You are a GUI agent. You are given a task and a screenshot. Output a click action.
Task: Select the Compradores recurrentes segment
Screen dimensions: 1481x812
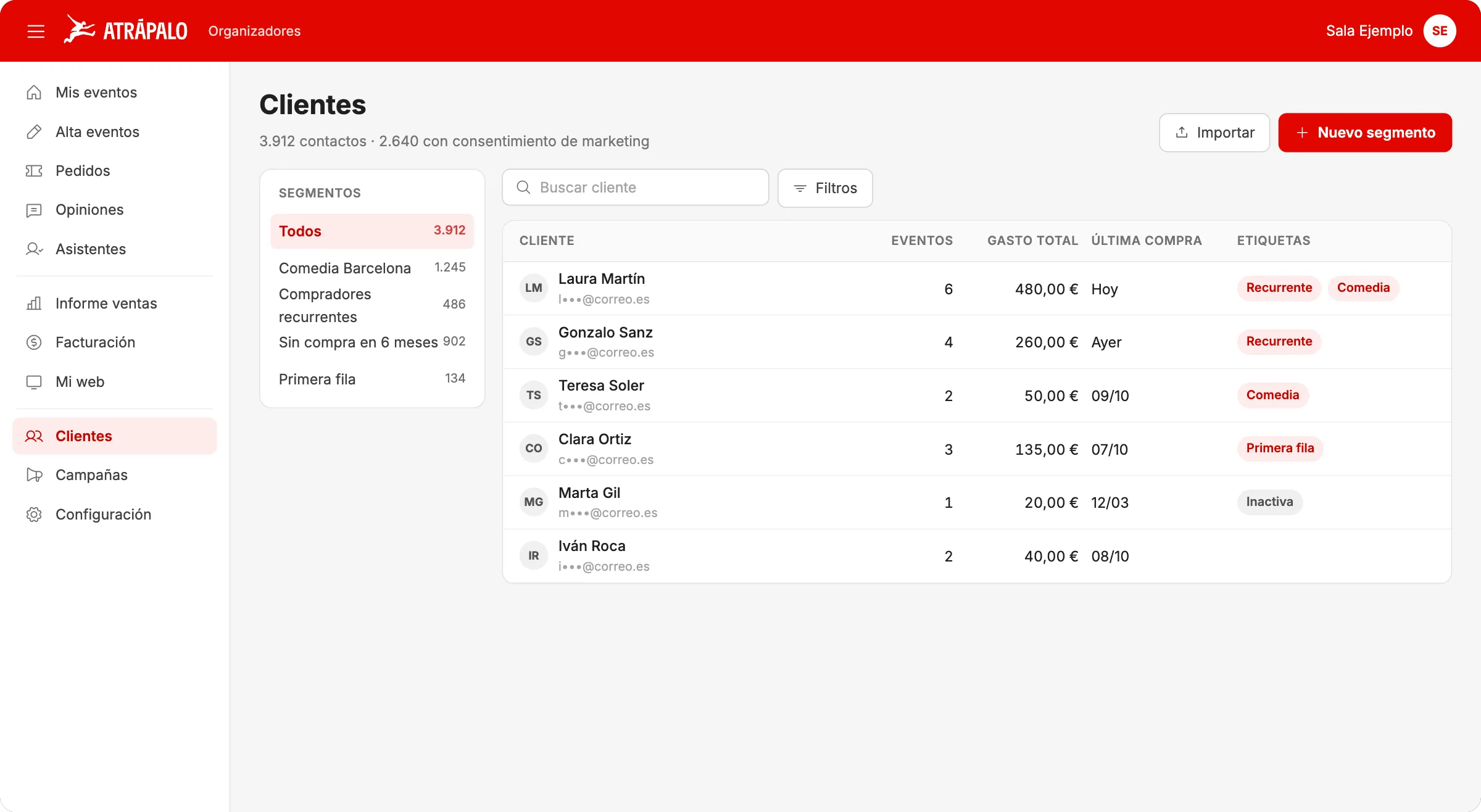pos(372,305)
